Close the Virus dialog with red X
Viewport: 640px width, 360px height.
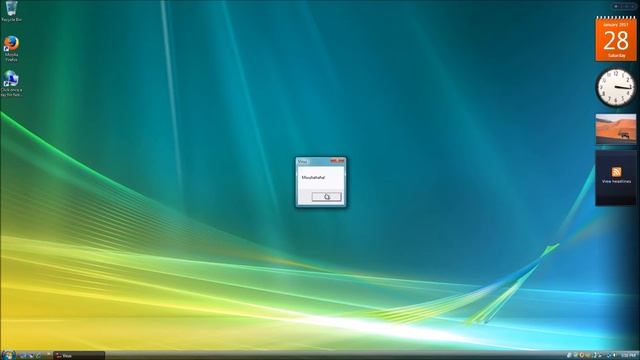point(338,161)
